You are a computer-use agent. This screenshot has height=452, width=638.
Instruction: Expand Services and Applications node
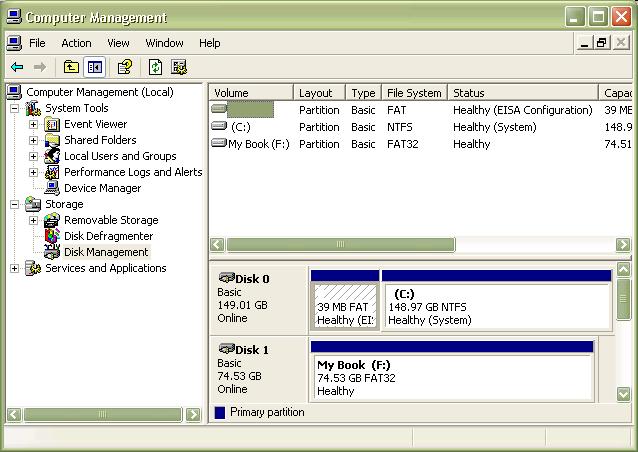click(14, 268)
